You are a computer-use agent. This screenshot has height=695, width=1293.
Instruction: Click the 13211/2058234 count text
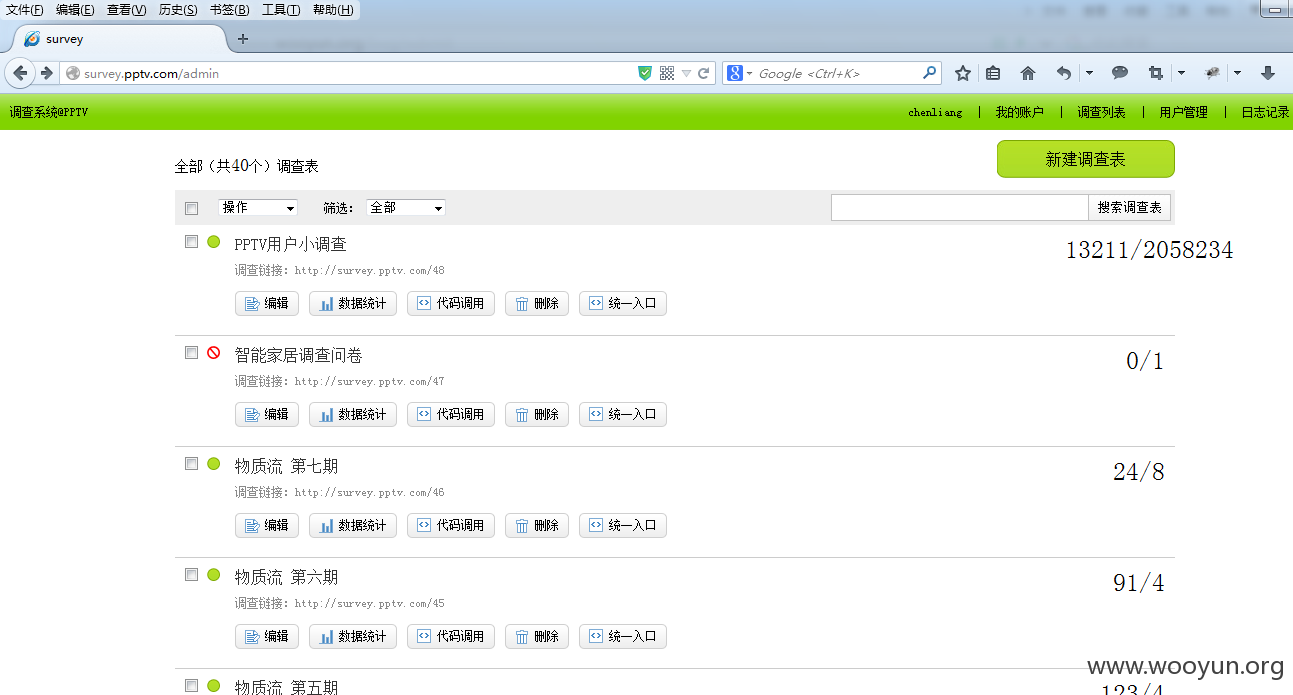[1149, 250]
